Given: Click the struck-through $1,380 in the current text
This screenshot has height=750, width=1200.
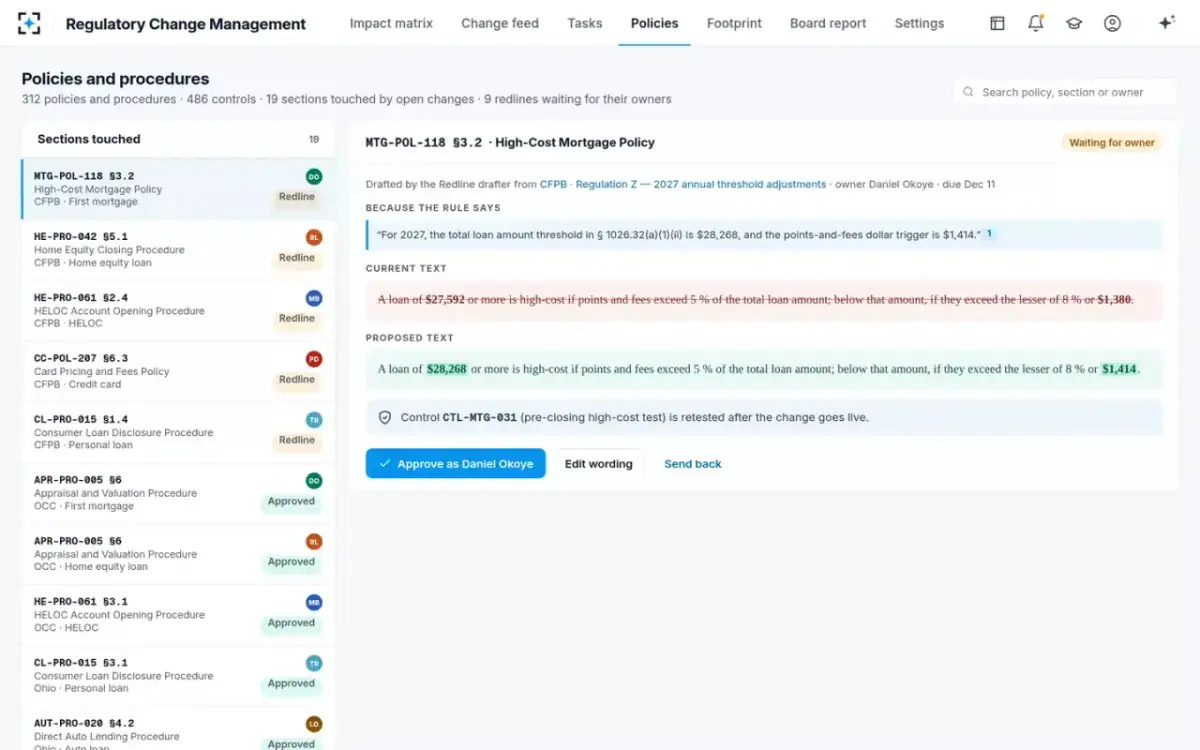Looking at the screenshot, I should [1114, 299].
